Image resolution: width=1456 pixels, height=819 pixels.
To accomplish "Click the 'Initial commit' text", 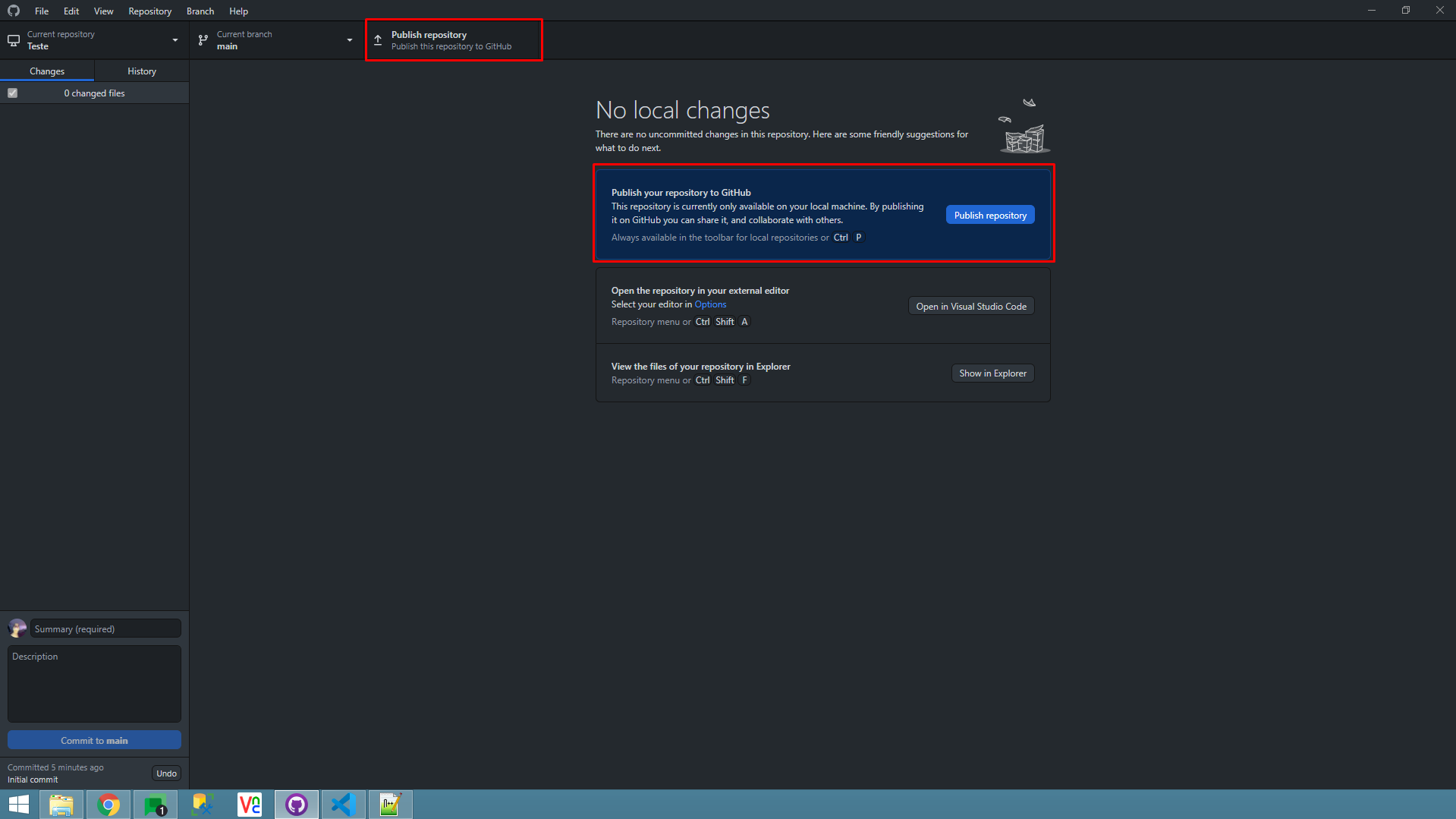I will click(x=33, y=780).
